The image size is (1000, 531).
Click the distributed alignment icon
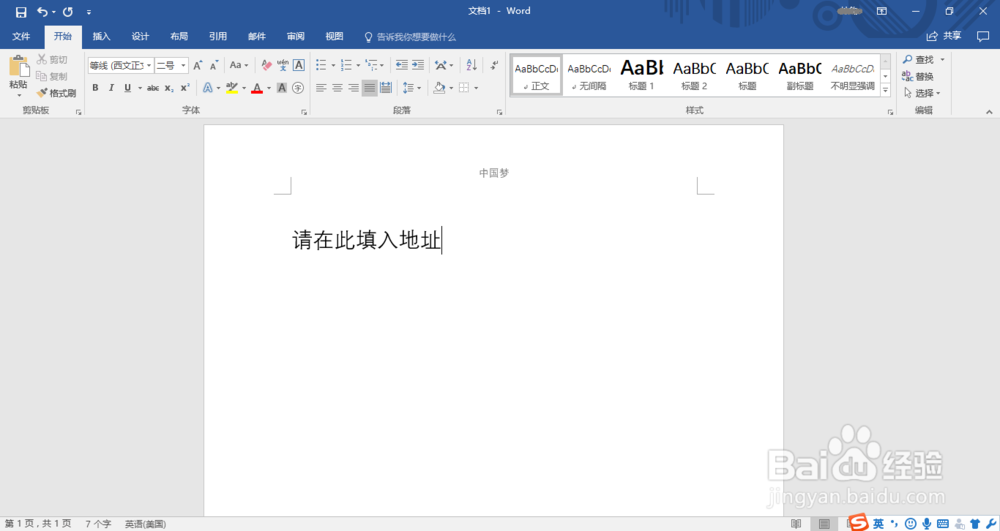386,88
